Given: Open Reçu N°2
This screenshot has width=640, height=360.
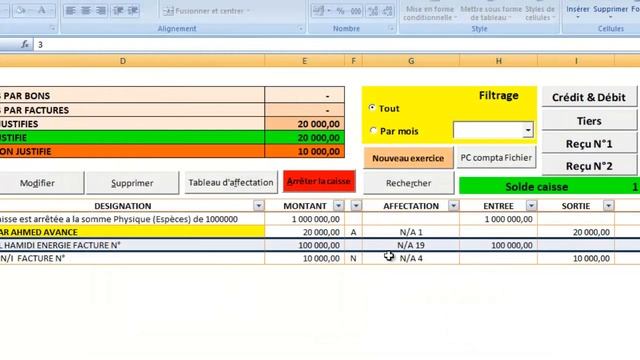Looking at the screenshot, I should [x=589, y=166].
